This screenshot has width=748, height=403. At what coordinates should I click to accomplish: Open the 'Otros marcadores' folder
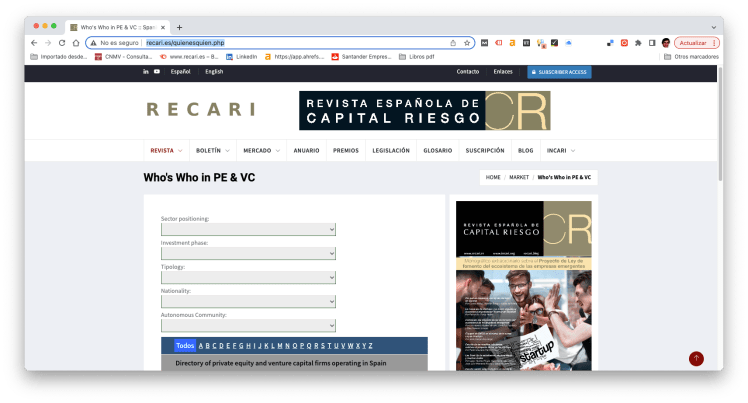tap(691, 57)
